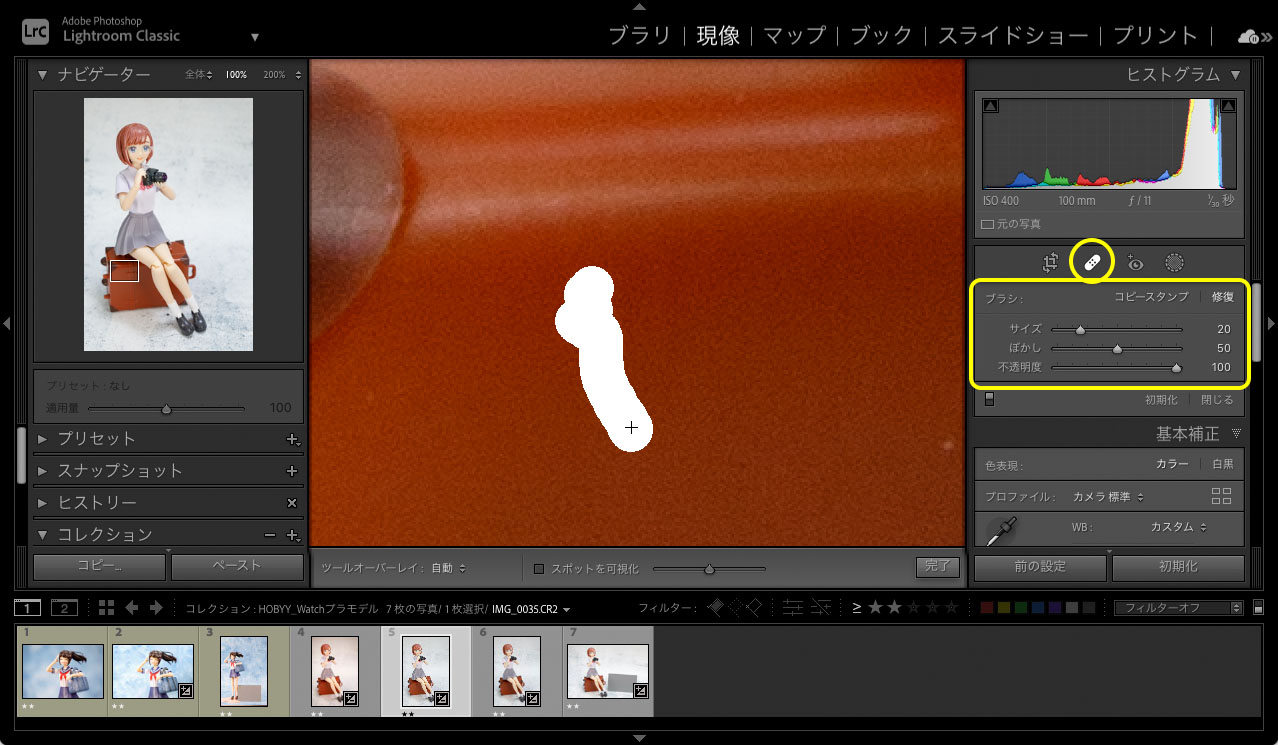Select the Red Eye correction tool
The width and height of the screenshot is (1278, 745).
point(1135,263)
